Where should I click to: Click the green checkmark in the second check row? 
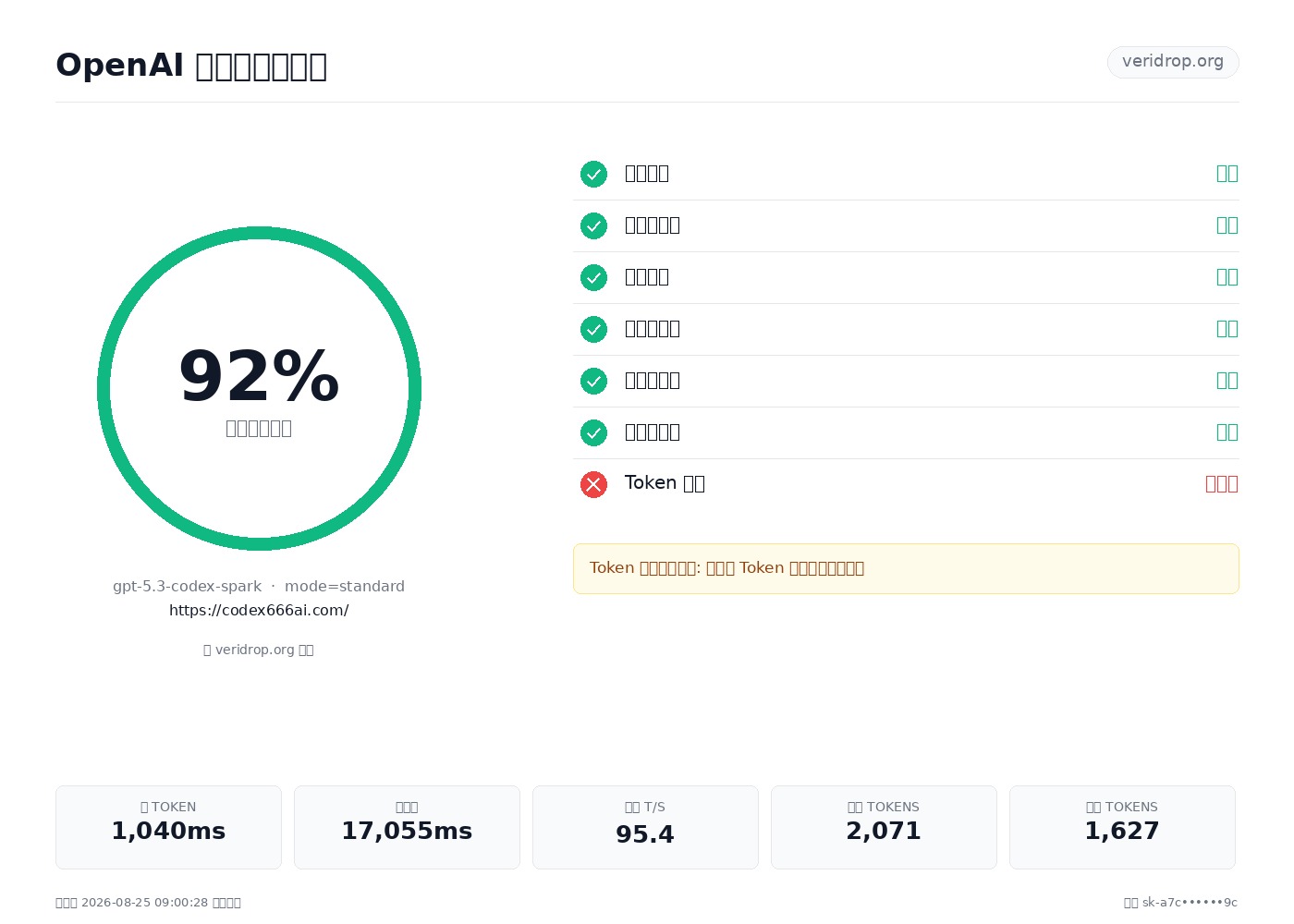(593, 225)
